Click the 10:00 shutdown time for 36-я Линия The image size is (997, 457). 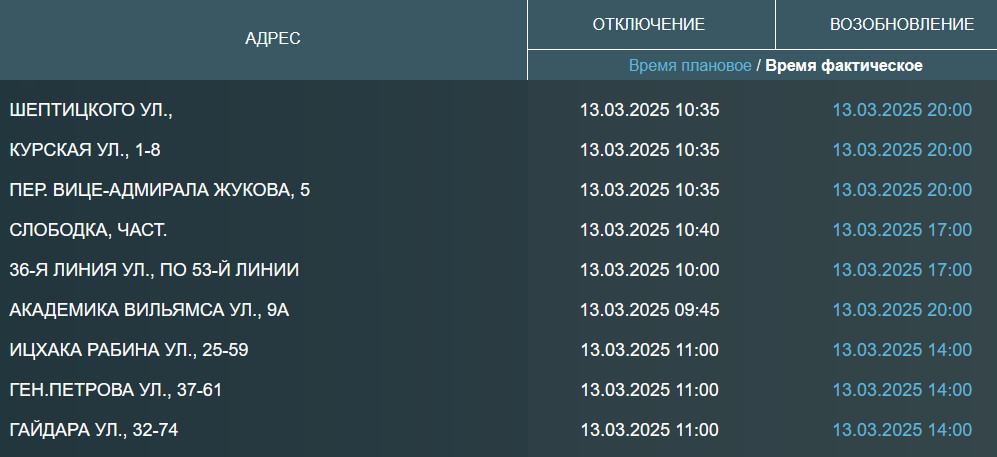tap(650, 270)
